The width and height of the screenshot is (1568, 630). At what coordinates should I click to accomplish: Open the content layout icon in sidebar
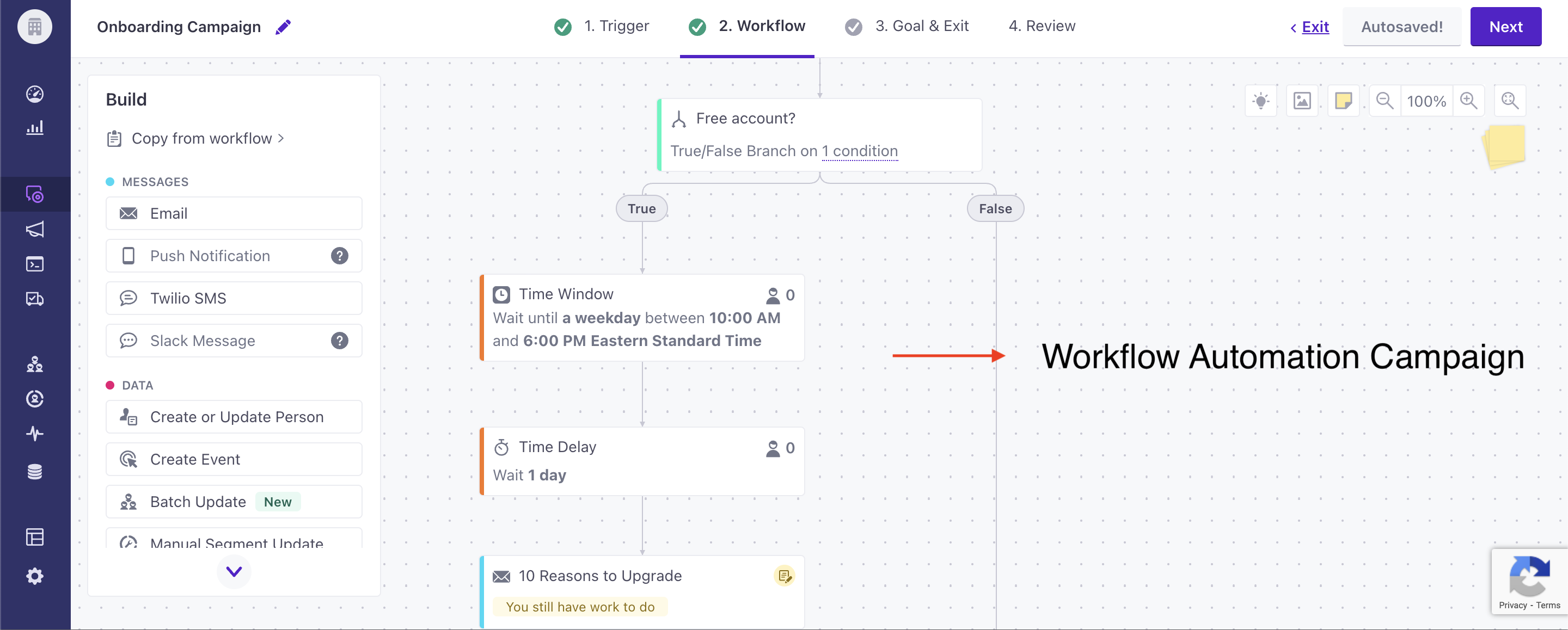point(35,537)
